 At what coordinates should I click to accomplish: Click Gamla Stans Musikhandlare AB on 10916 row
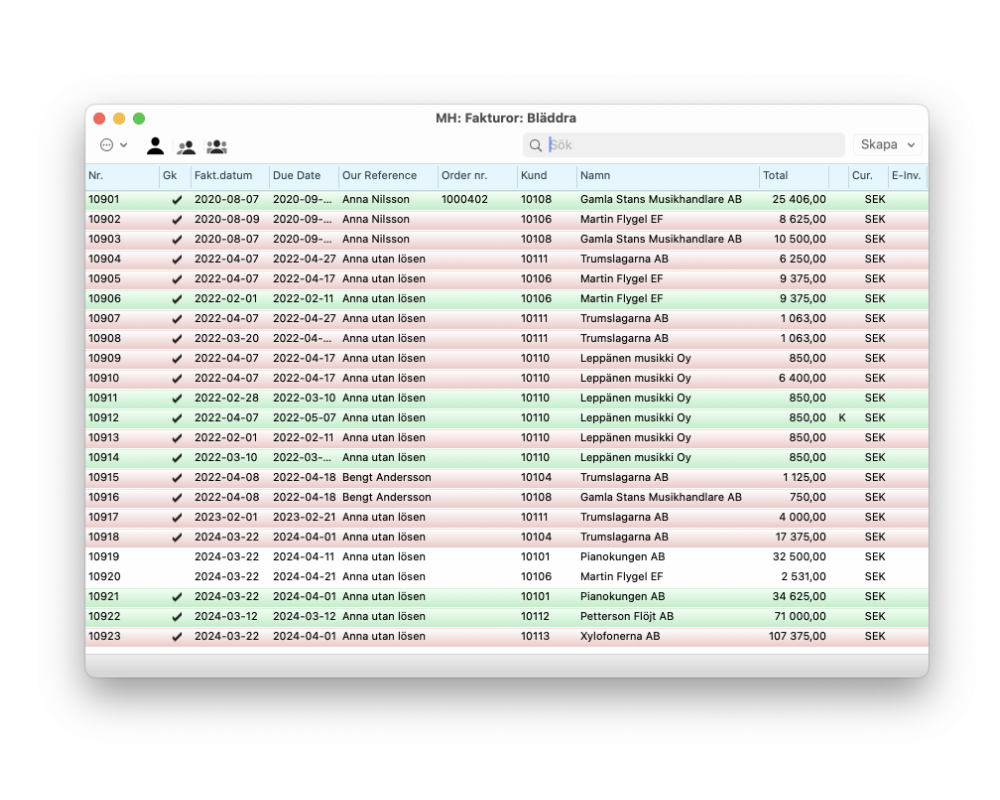pos(661,497)
